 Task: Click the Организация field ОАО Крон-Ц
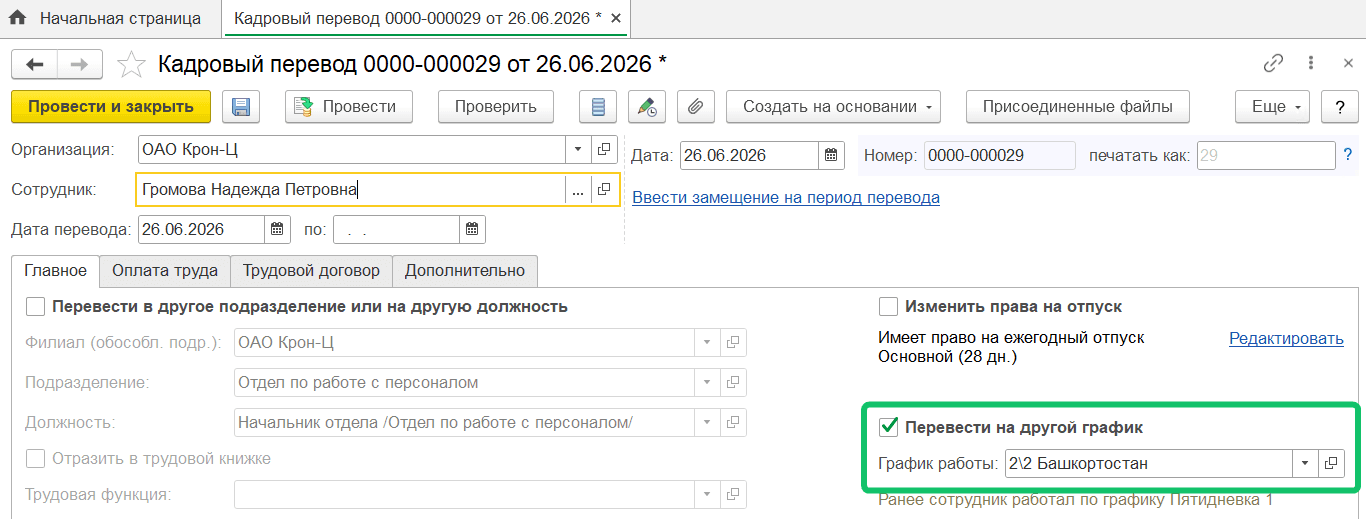point(351,150)
